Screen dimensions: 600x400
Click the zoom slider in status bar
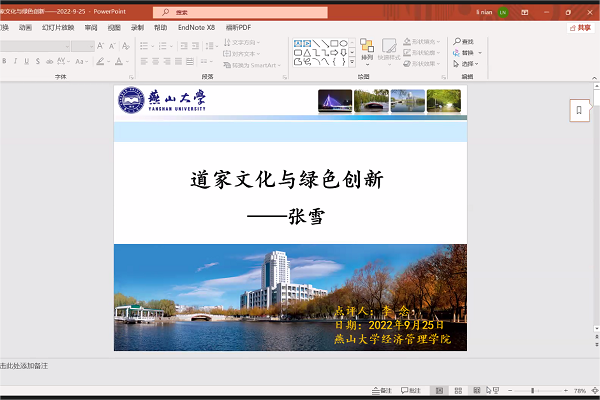(532, 390)
